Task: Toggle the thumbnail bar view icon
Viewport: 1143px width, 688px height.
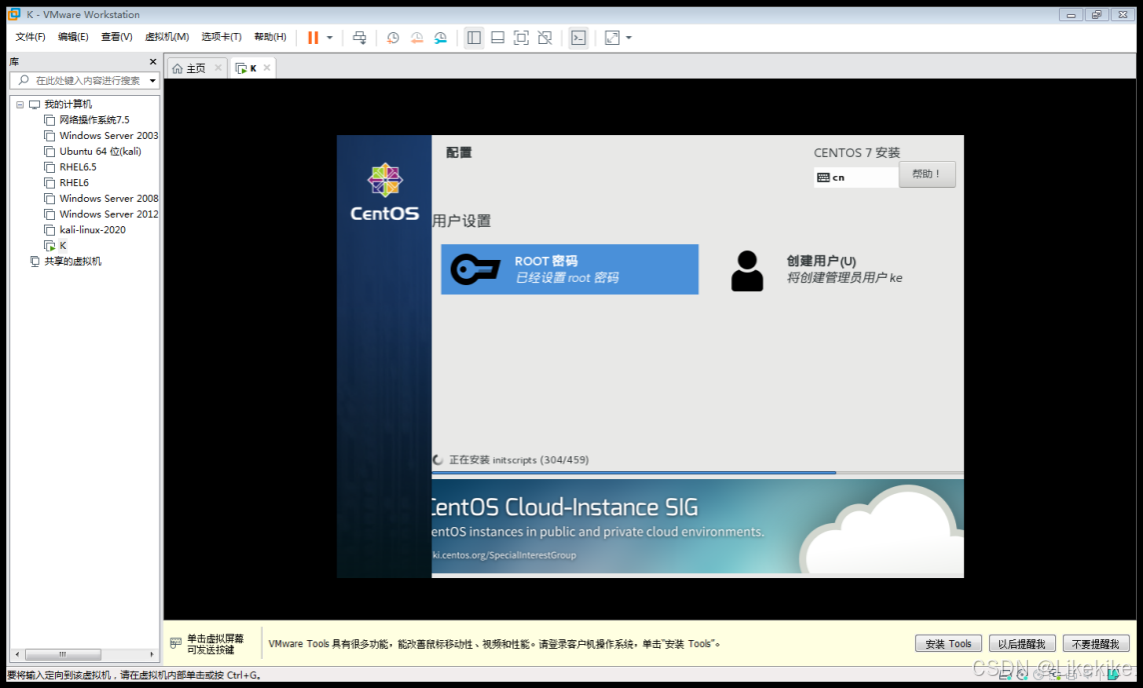Action: point(498,38)
